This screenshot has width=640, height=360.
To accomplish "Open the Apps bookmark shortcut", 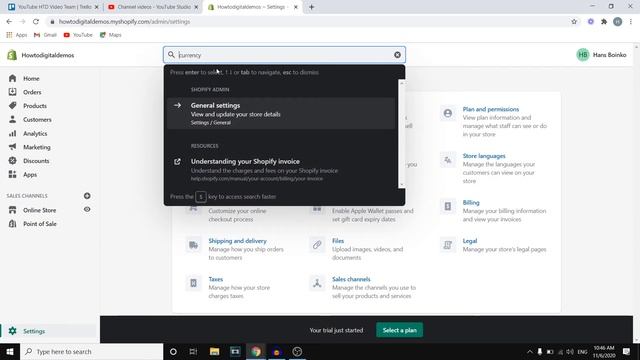I will click(17, 35).
